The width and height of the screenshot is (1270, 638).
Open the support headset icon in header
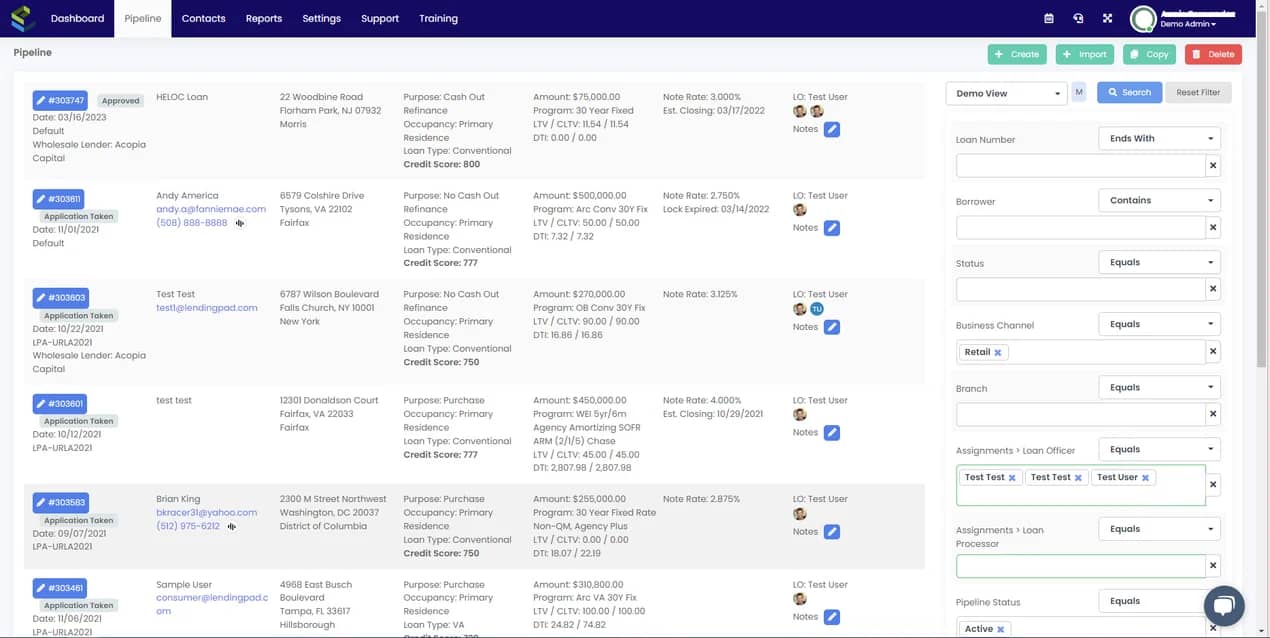click(x=1078, y=17)
